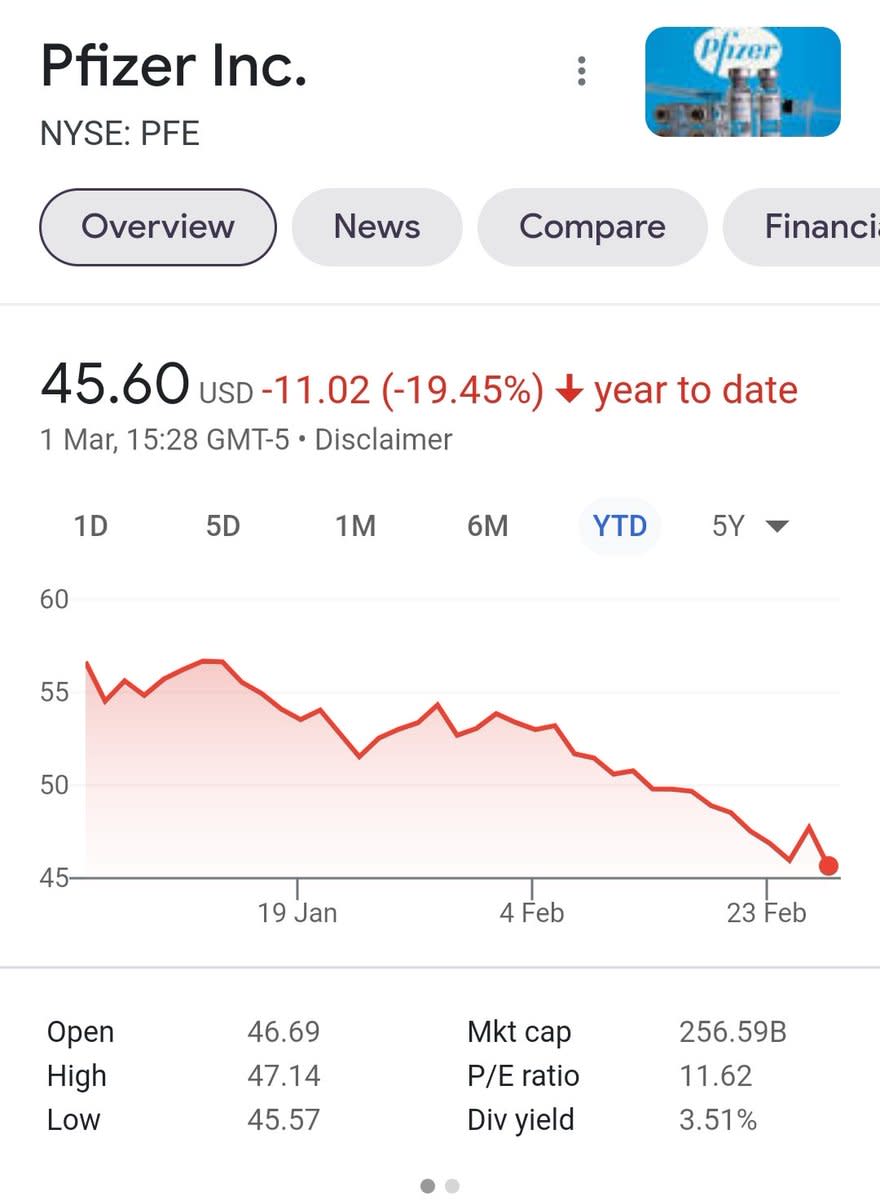Expand the 5Y range dropdown arrow
Viewport: 880px width, 1200px height.
(x=777, y=527)
